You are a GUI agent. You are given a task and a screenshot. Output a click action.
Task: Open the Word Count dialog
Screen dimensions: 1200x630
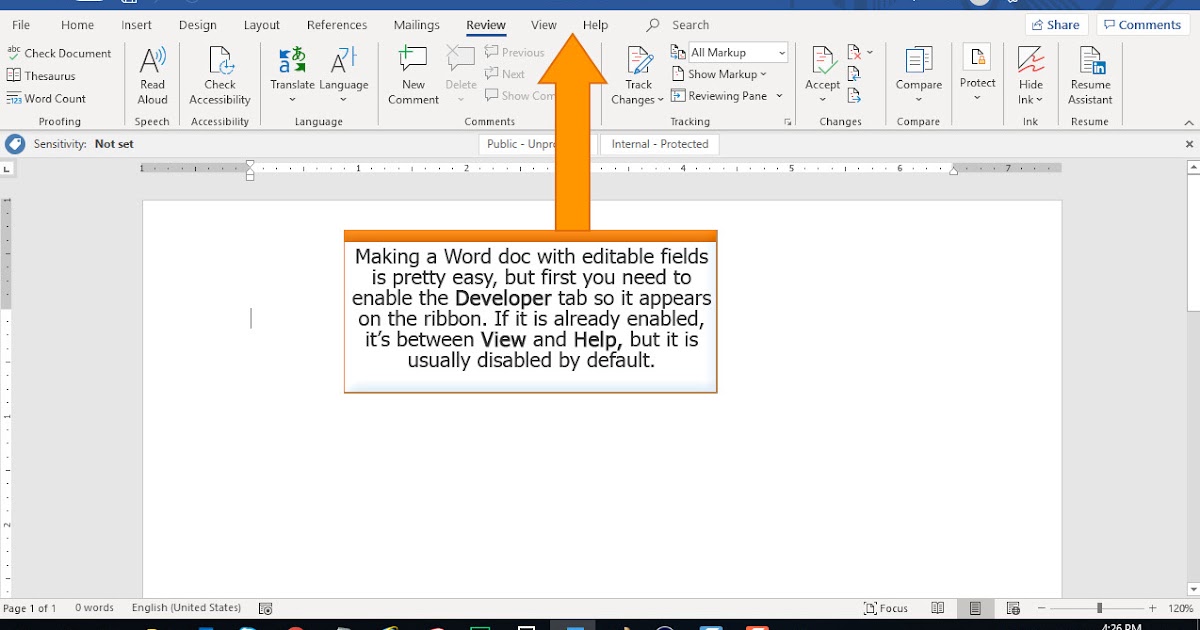(x=46, y=98)
